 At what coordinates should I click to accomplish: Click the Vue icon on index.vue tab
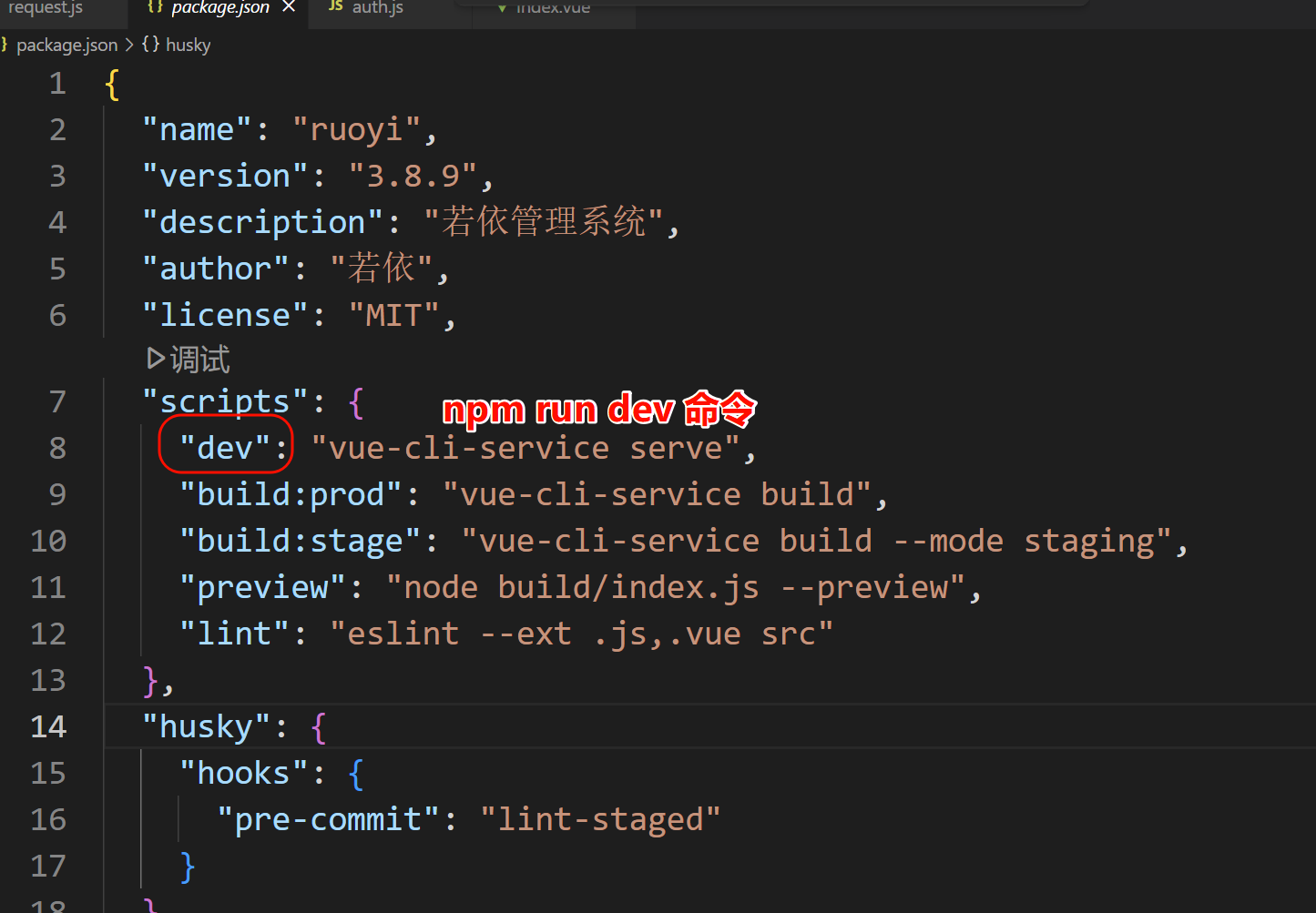502,7
